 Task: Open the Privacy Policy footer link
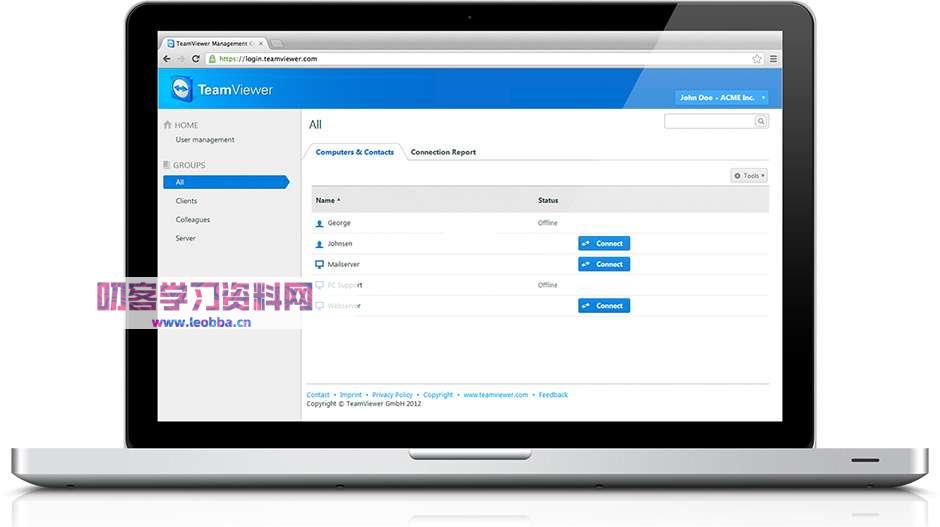point(392,395)
